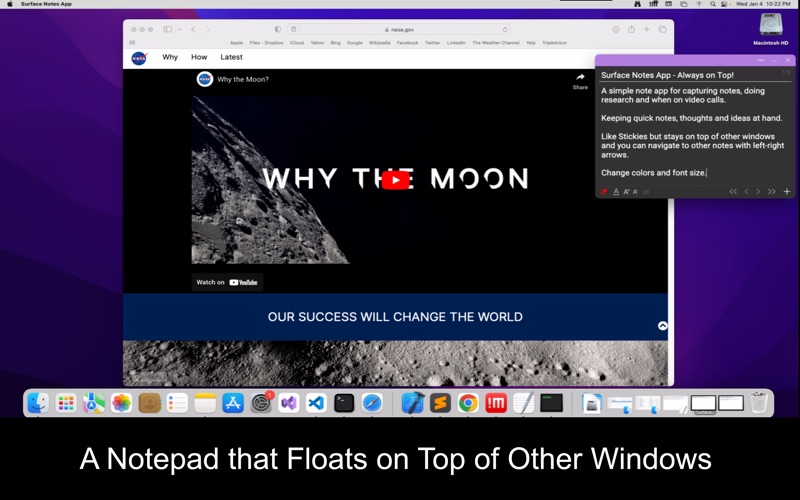Screen dimensions: 800x500
Task: Open Finder from the Dock
Action: click(x=38, y=403)
